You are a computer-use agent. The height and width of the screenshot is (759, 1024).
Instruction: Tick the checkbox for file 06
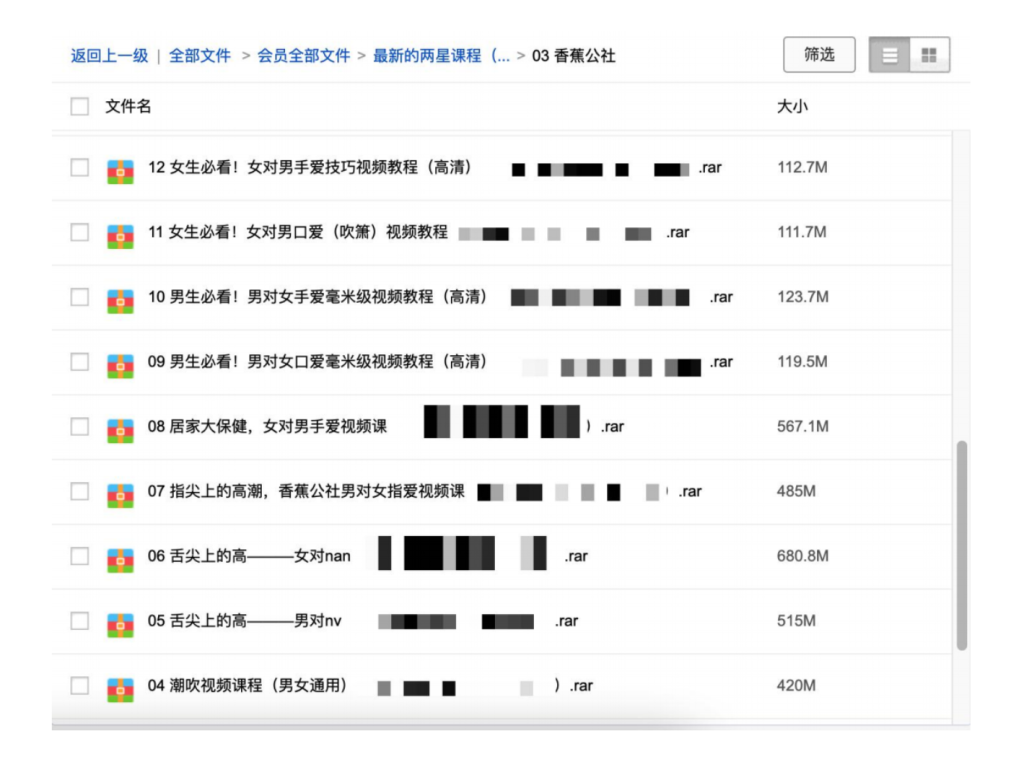coord(80,556)
